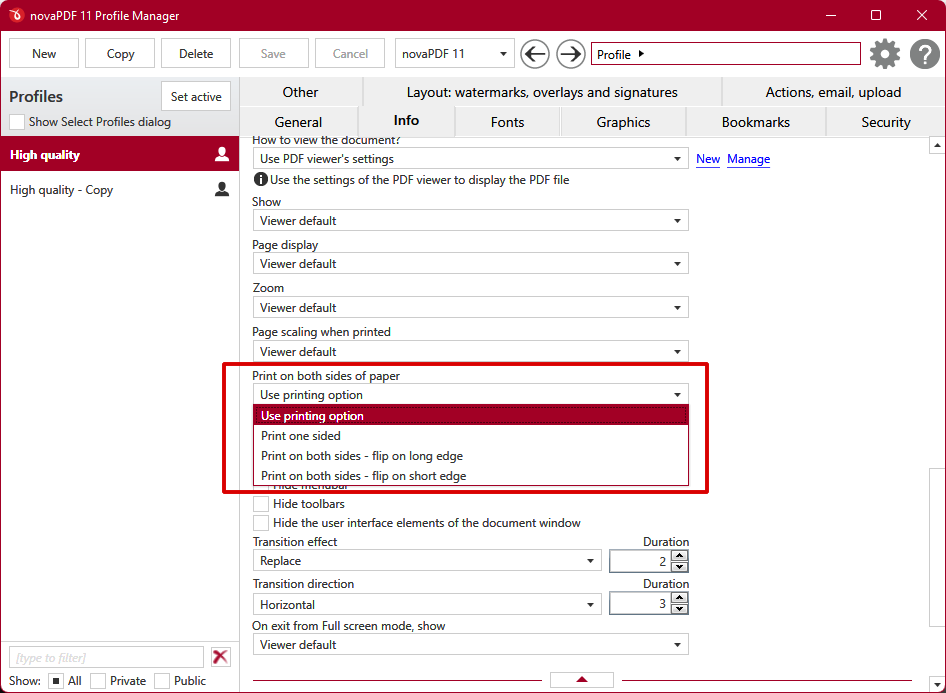Screen dimensions: 946x693
Task: Click the Transition effect duration field
Action: [x=641, y=561]
